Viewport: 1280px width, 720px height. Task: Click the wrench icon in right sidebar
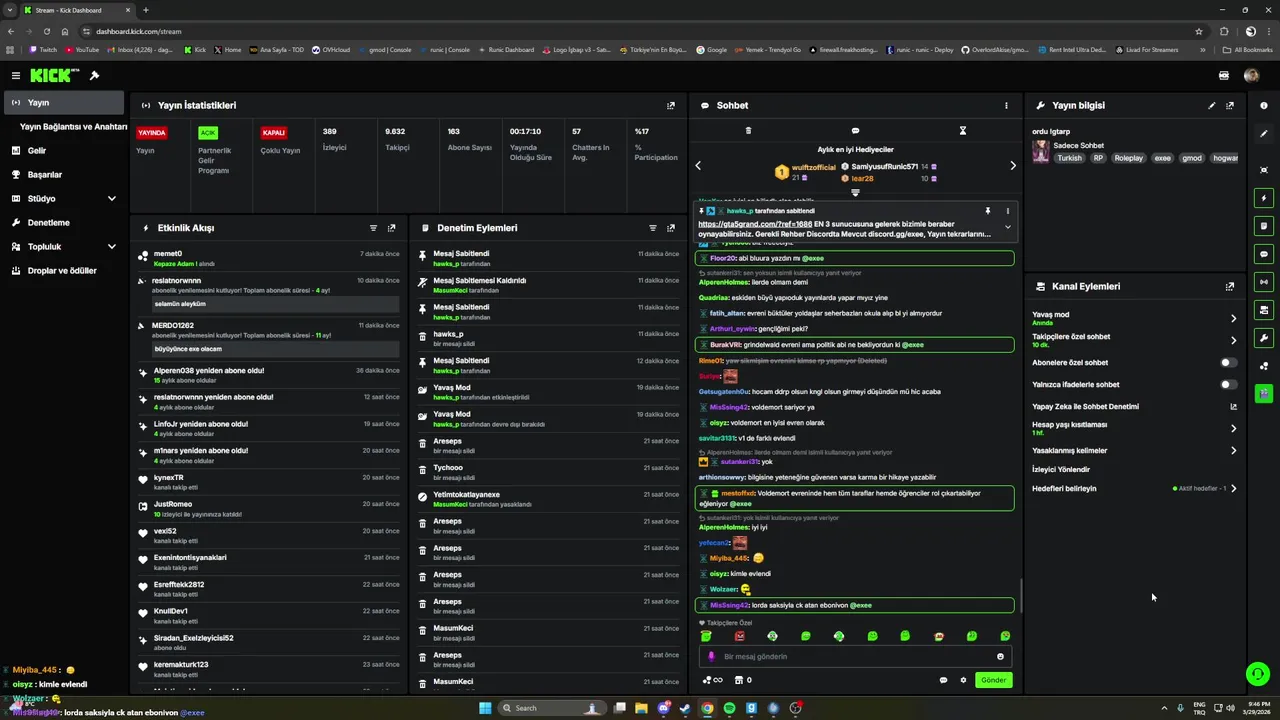1264,338
